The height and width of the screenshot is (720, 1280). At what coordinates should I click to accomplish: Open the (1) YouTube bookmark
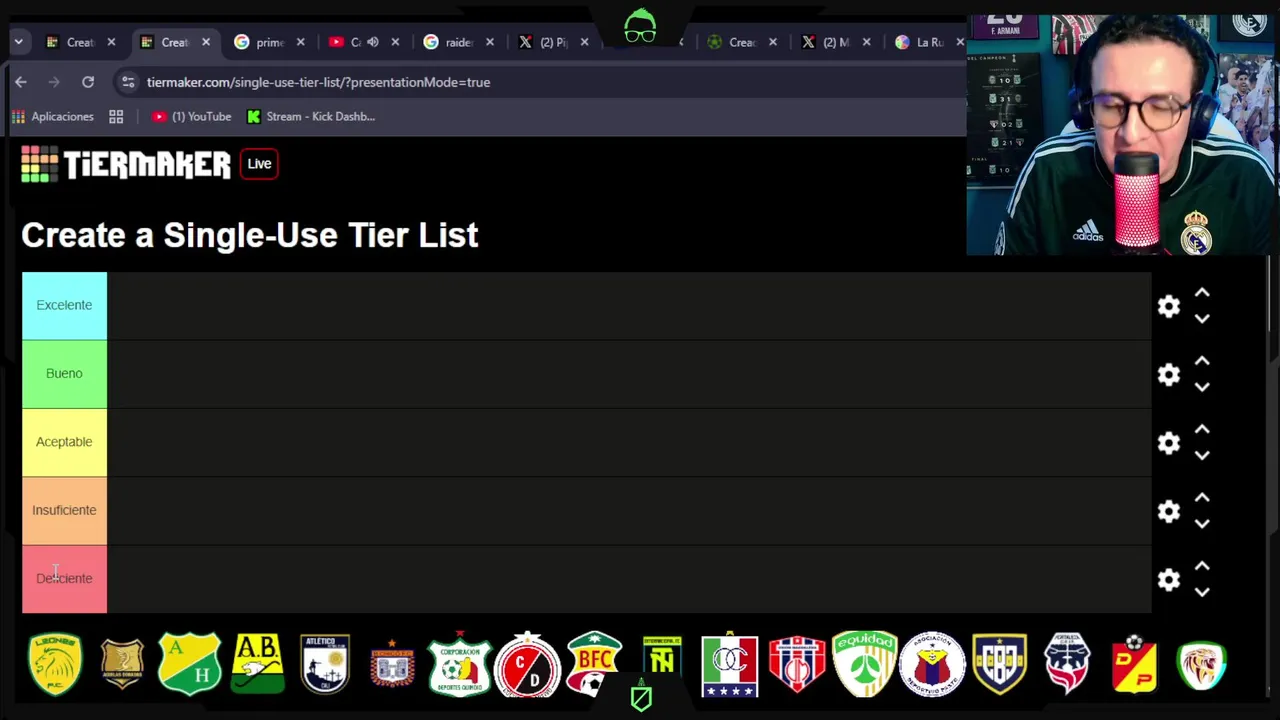click(191, 117)
